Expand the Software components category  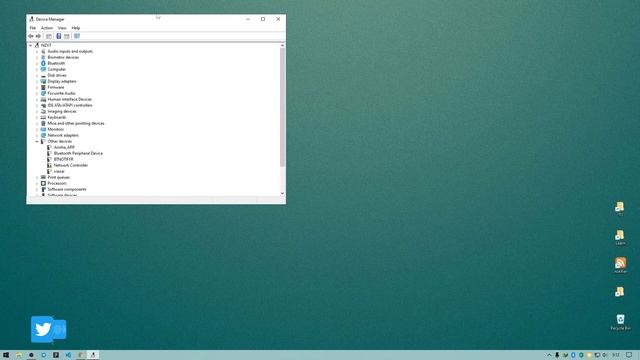37,189
